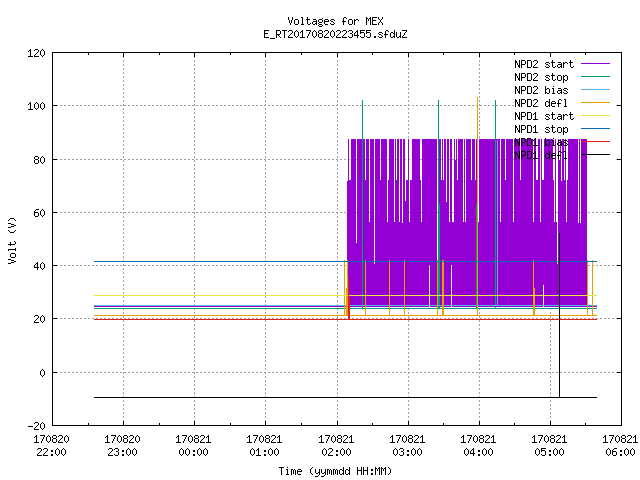Click the 'NPD2 defl' legend label

[x=541, y=103]
